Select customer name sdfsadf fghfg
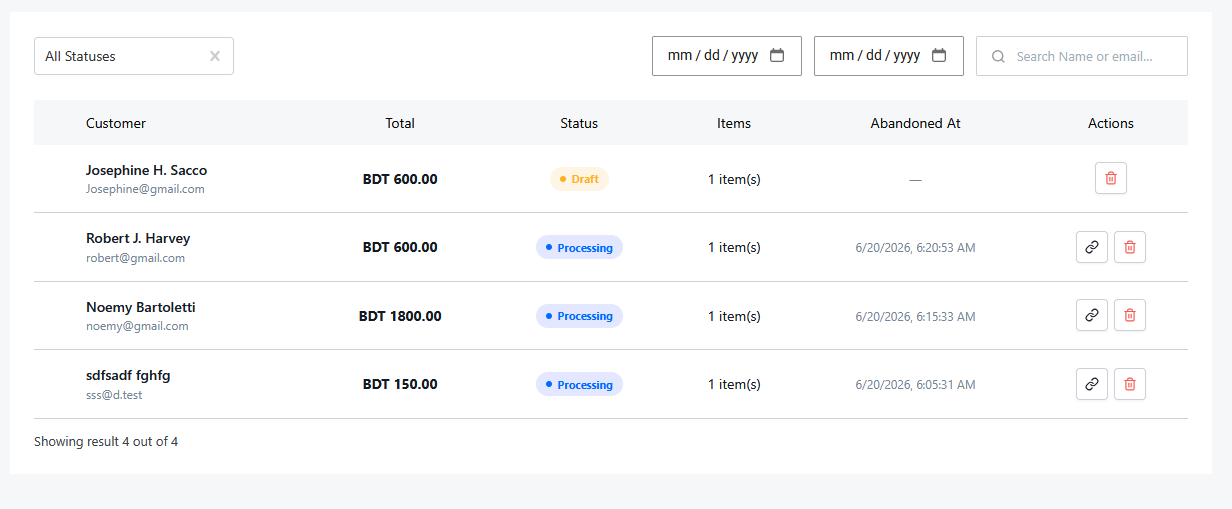The height and width of the screenshot is (509, 1232). point(128,375)
